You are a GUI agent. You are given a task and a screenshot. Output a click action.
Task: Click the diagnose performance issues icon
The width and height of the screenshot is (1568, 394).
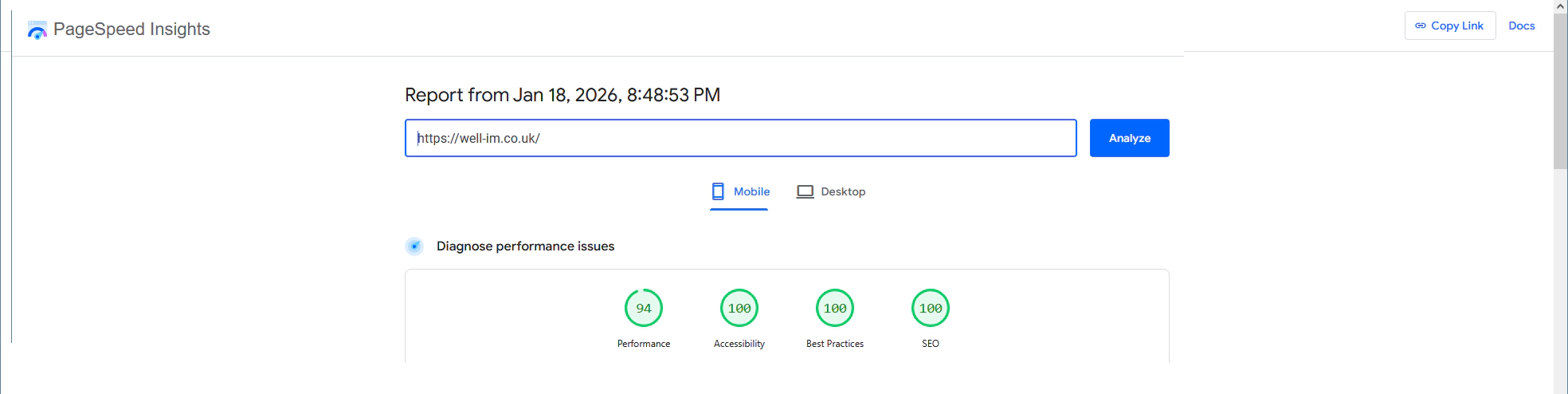tap(414, 246)
